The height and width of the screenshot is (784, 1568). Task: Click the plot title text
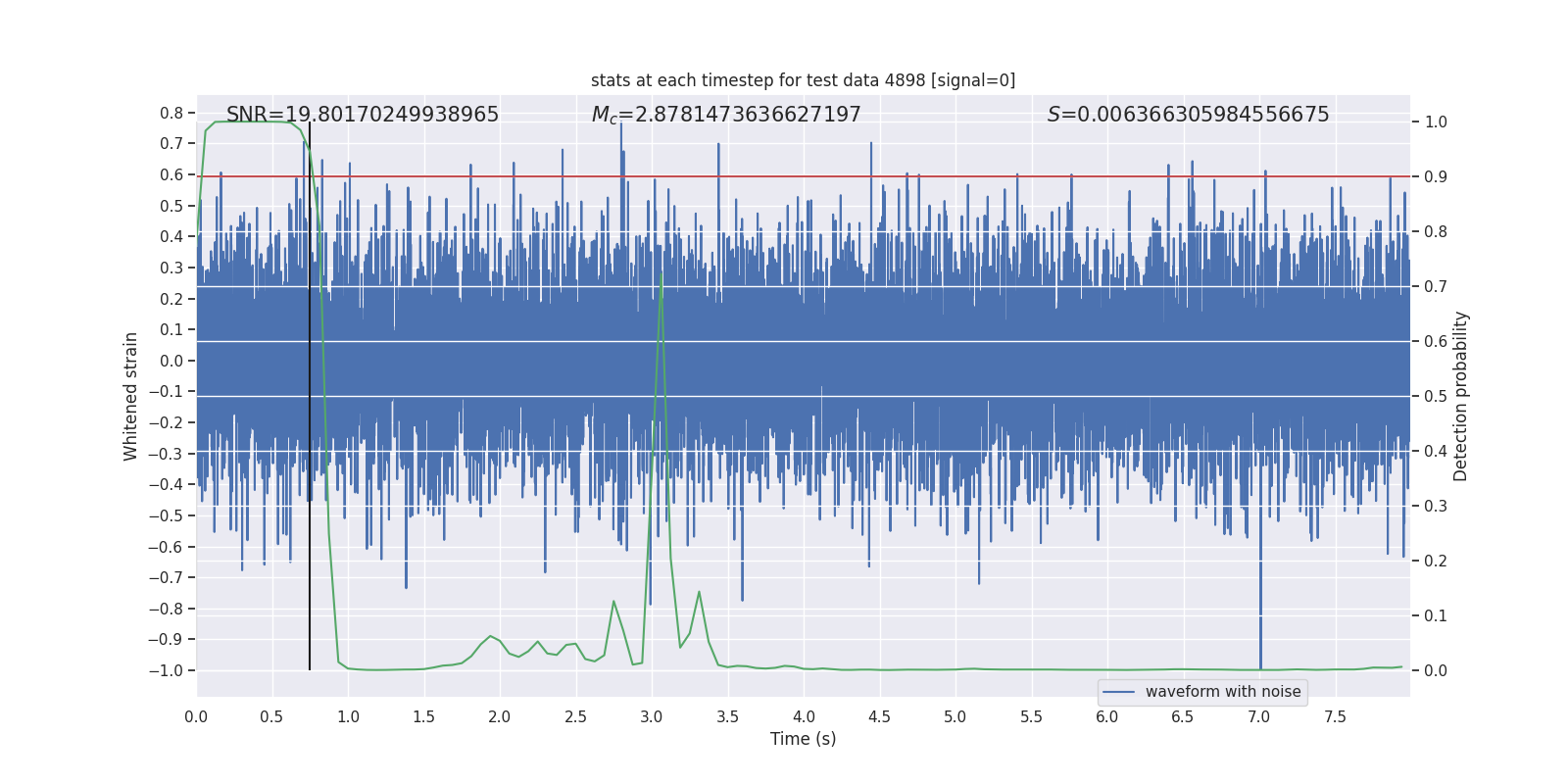(803, 80)
